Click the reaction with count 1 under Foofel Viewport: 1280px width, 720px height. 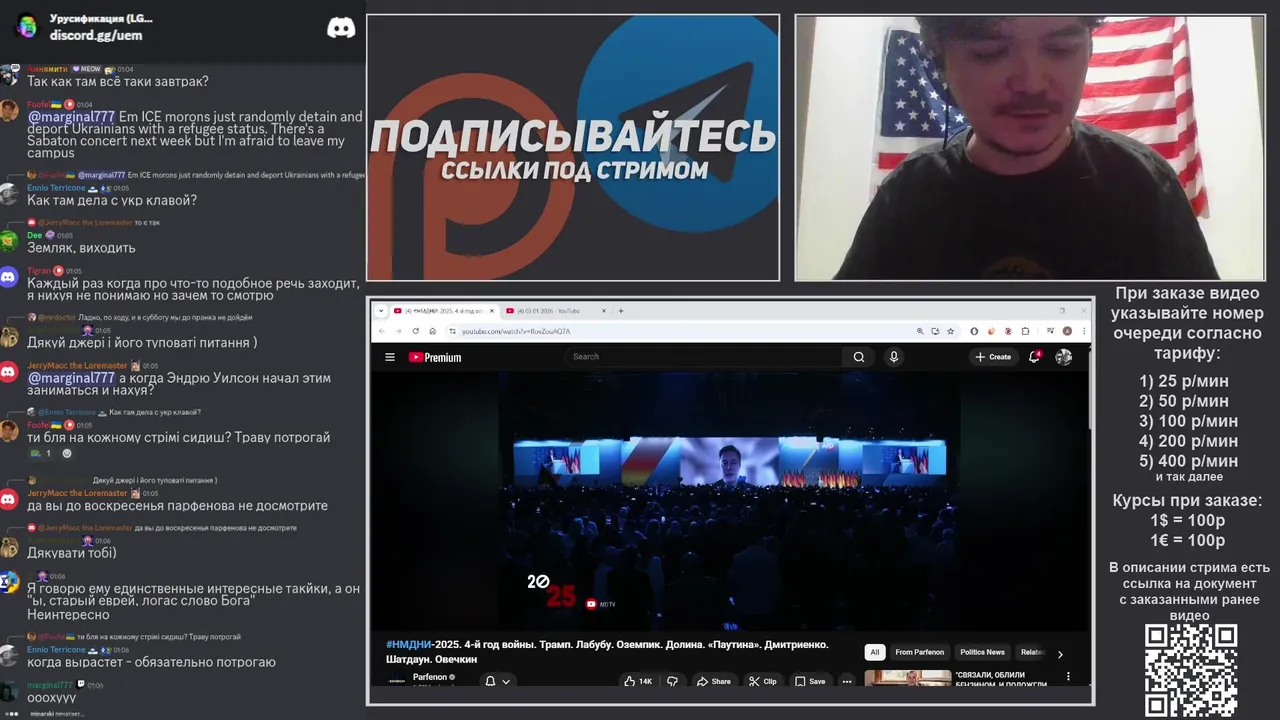pyautogui.click(x=40, y=453)
